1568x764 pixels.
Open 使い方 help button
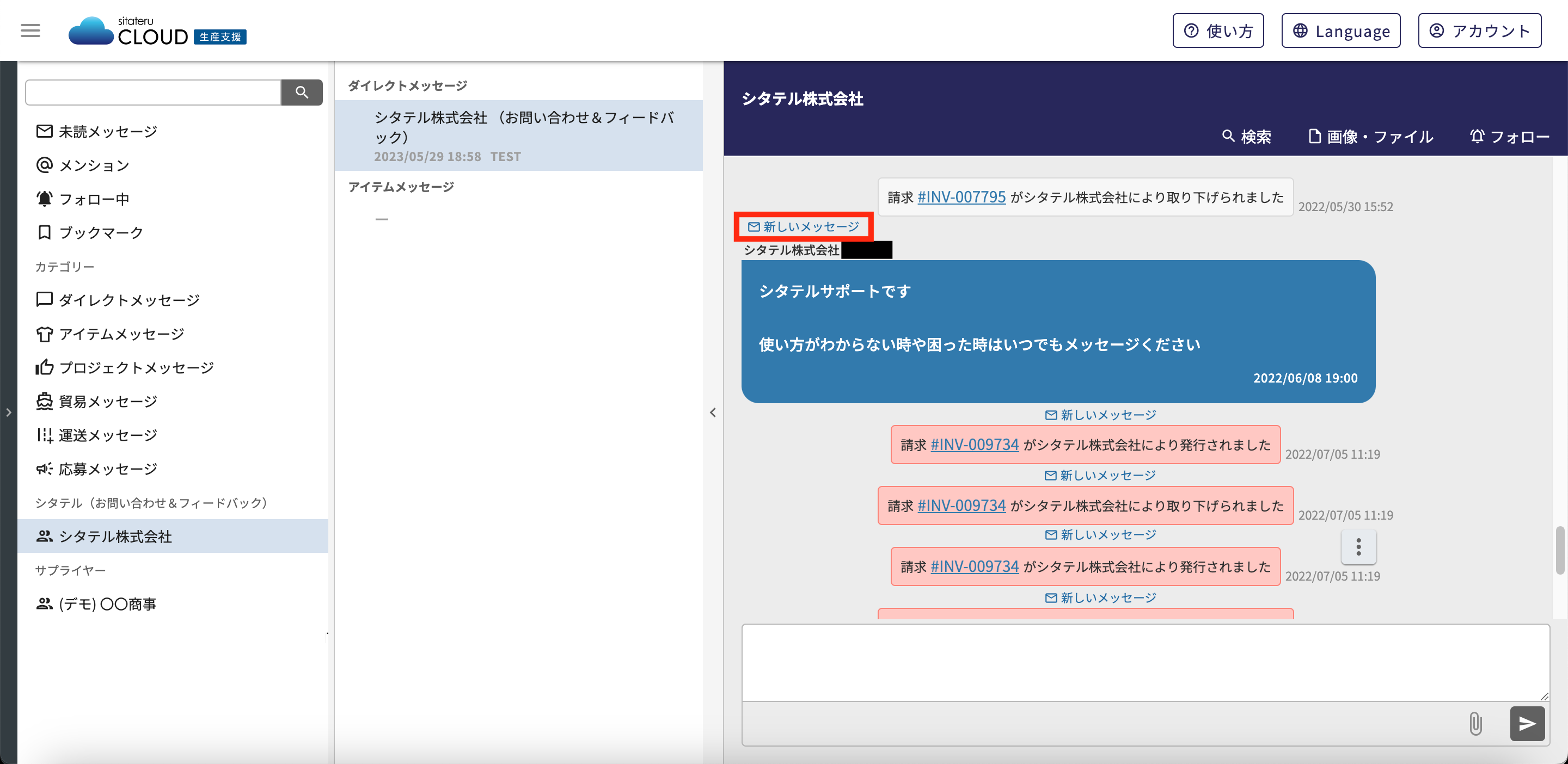pos(1218,30)
